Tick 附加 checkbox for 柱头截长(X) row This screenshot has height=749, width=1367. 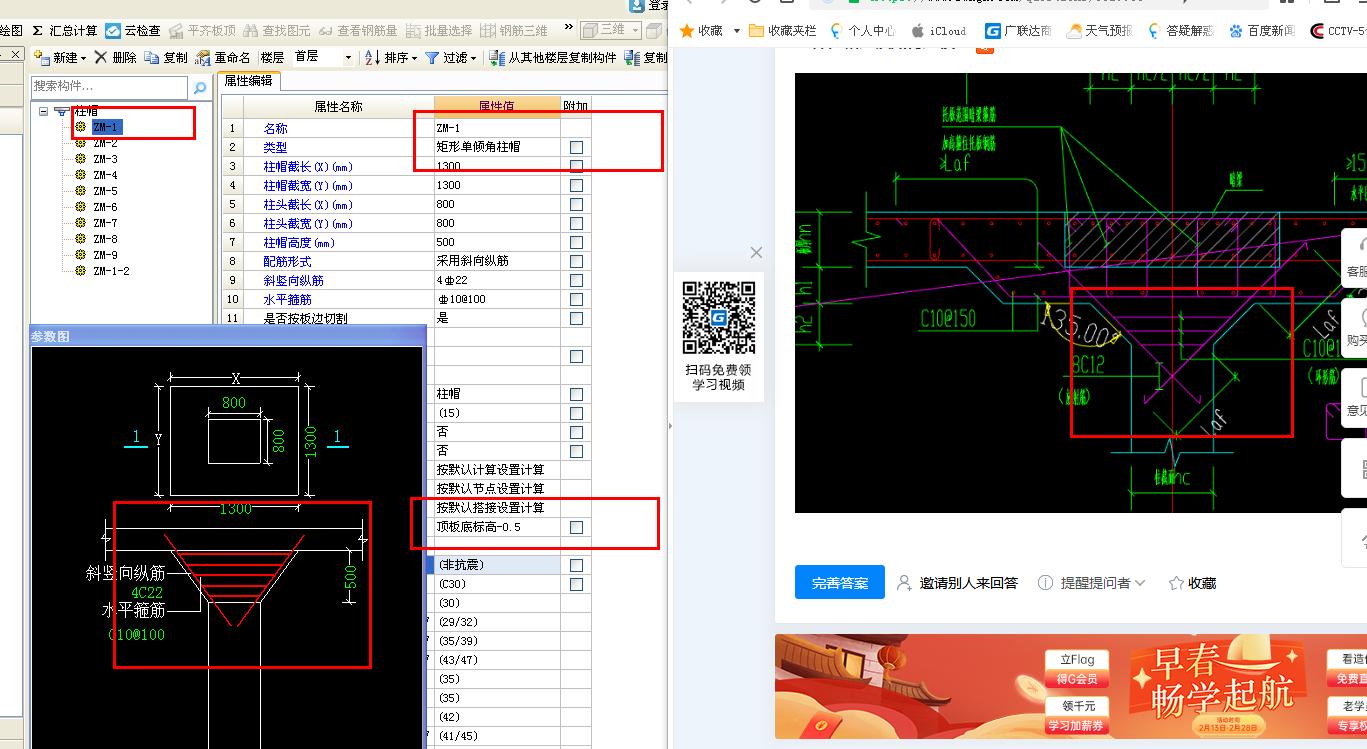576,204
